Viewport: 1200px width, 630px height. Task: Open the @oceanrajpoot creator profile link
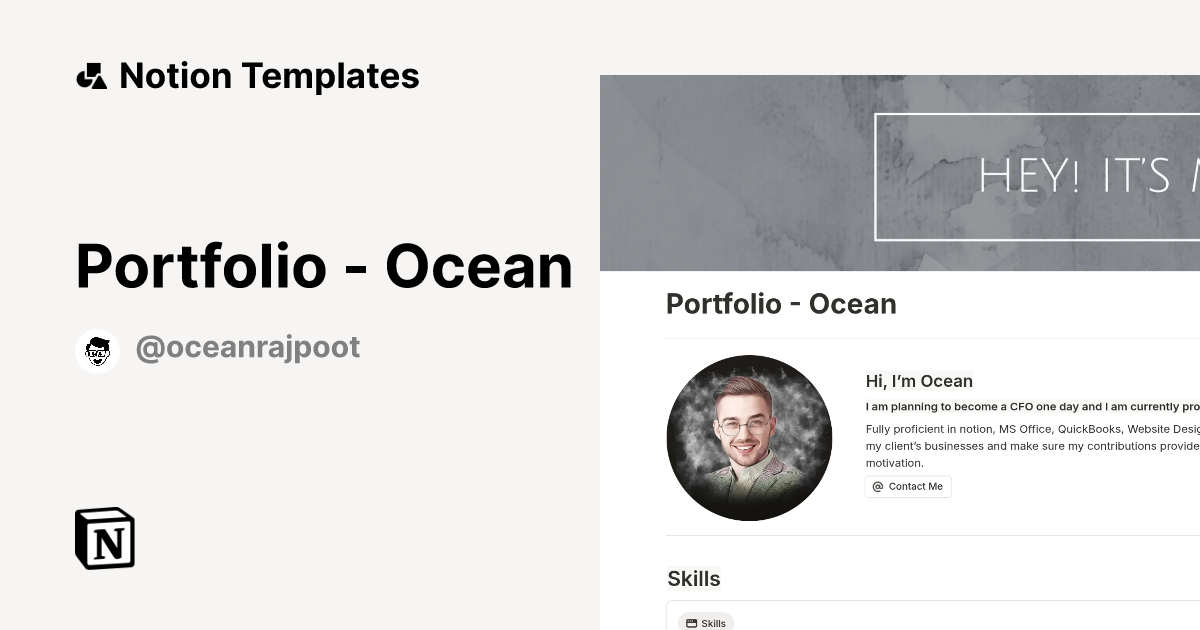247,347
